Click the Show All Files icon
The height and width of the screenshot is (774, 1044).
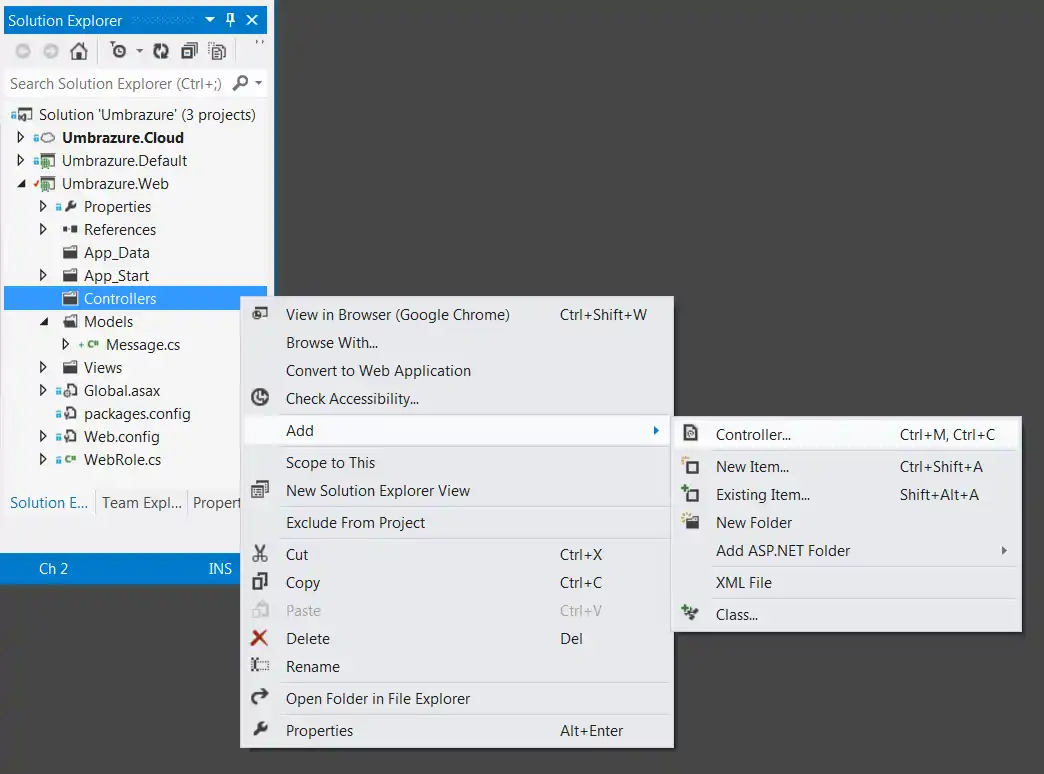(x=217, y=51)
